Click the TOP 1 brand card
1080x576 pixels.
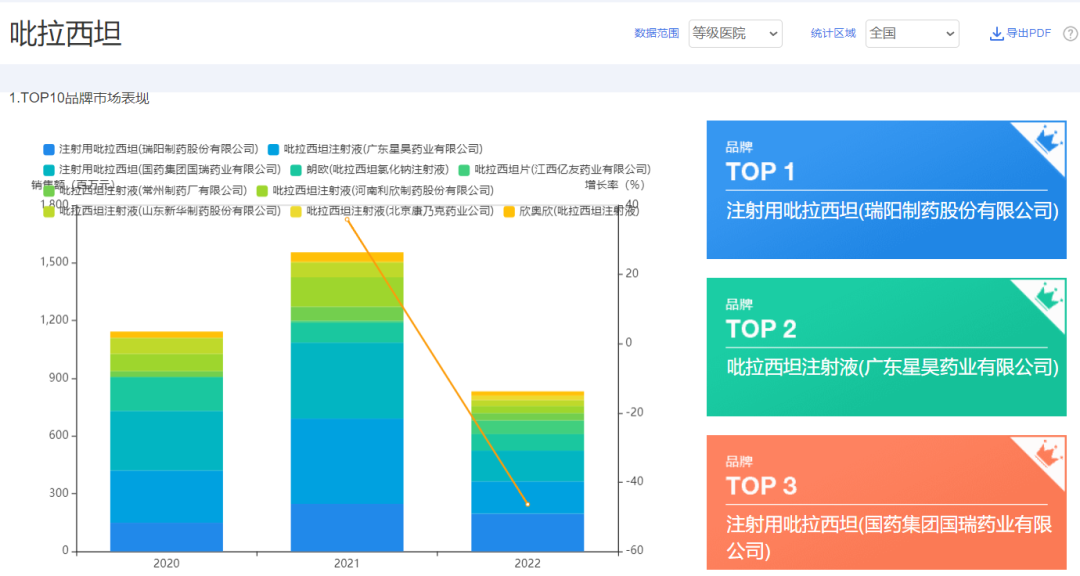(886, 190)
